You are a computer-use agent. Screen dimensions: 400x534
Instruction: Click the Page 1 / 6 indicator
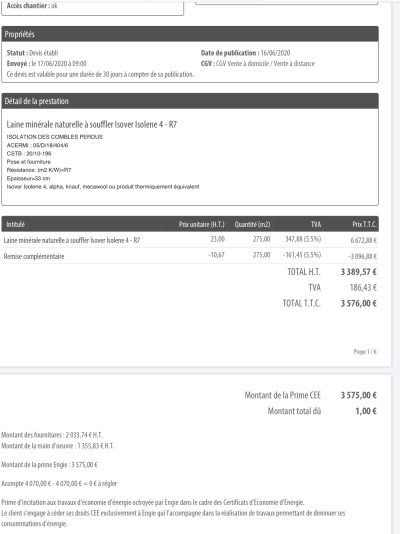[x=365, y=351]
